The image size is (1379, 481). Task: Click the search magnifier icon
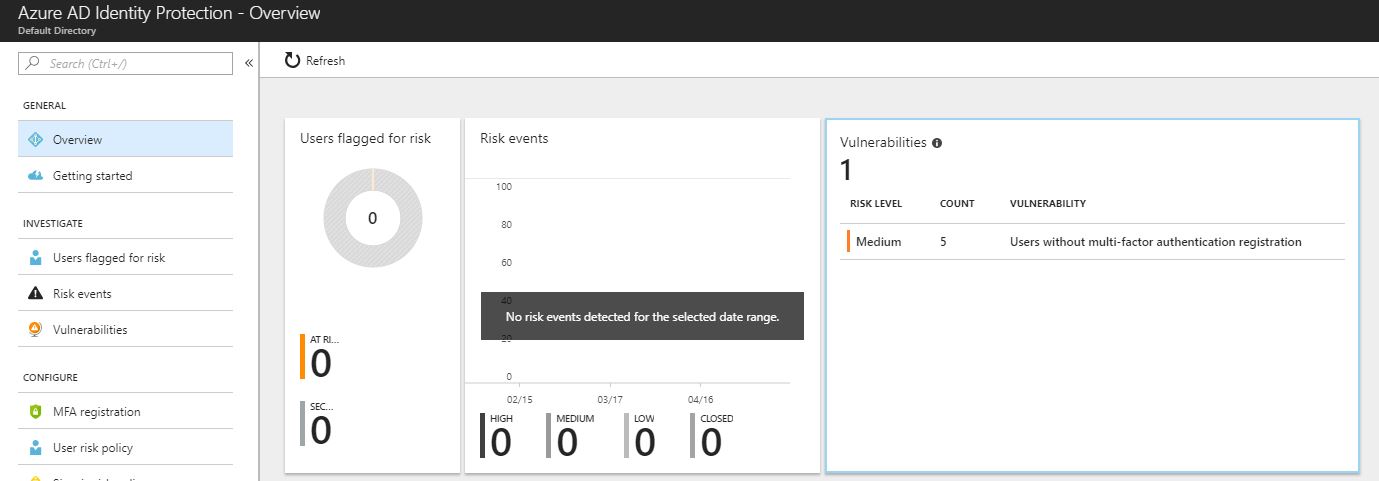pyautogui.click(x=34, y=64)
